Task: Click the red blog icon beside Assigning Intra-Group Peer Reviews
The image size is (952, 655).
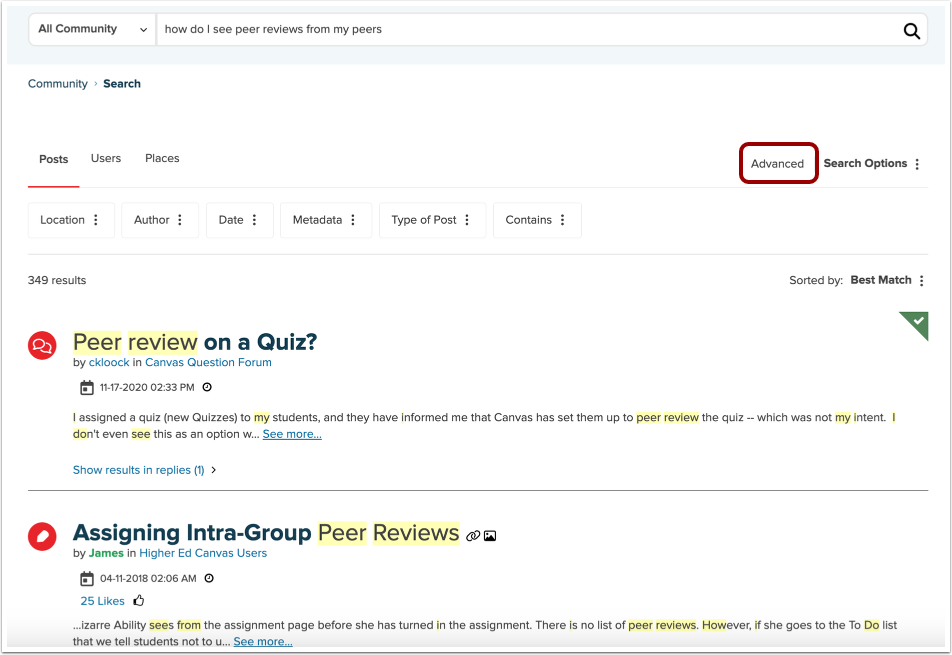Action: [x=42, y=537]
